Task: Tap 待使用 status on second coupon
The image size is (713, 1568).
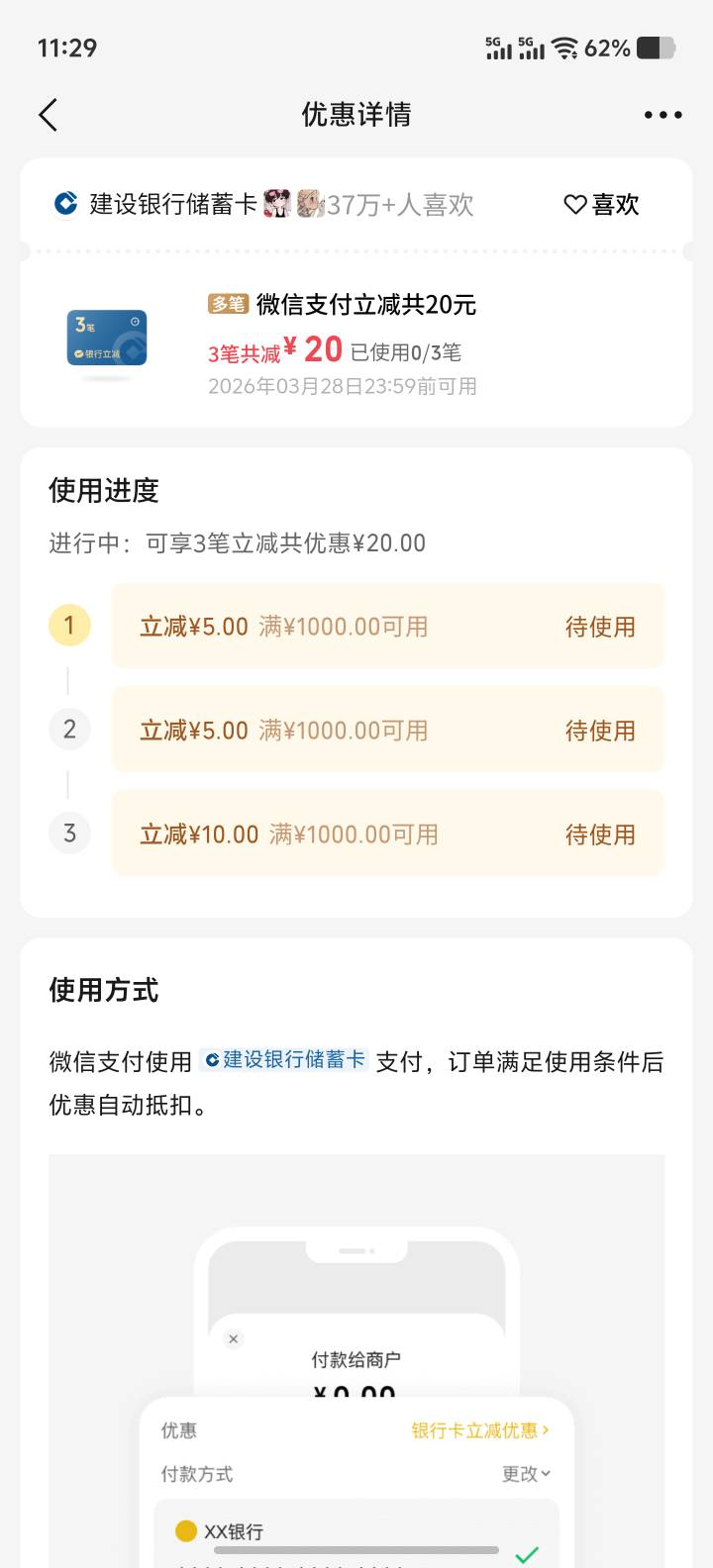Action: (600, 731)
